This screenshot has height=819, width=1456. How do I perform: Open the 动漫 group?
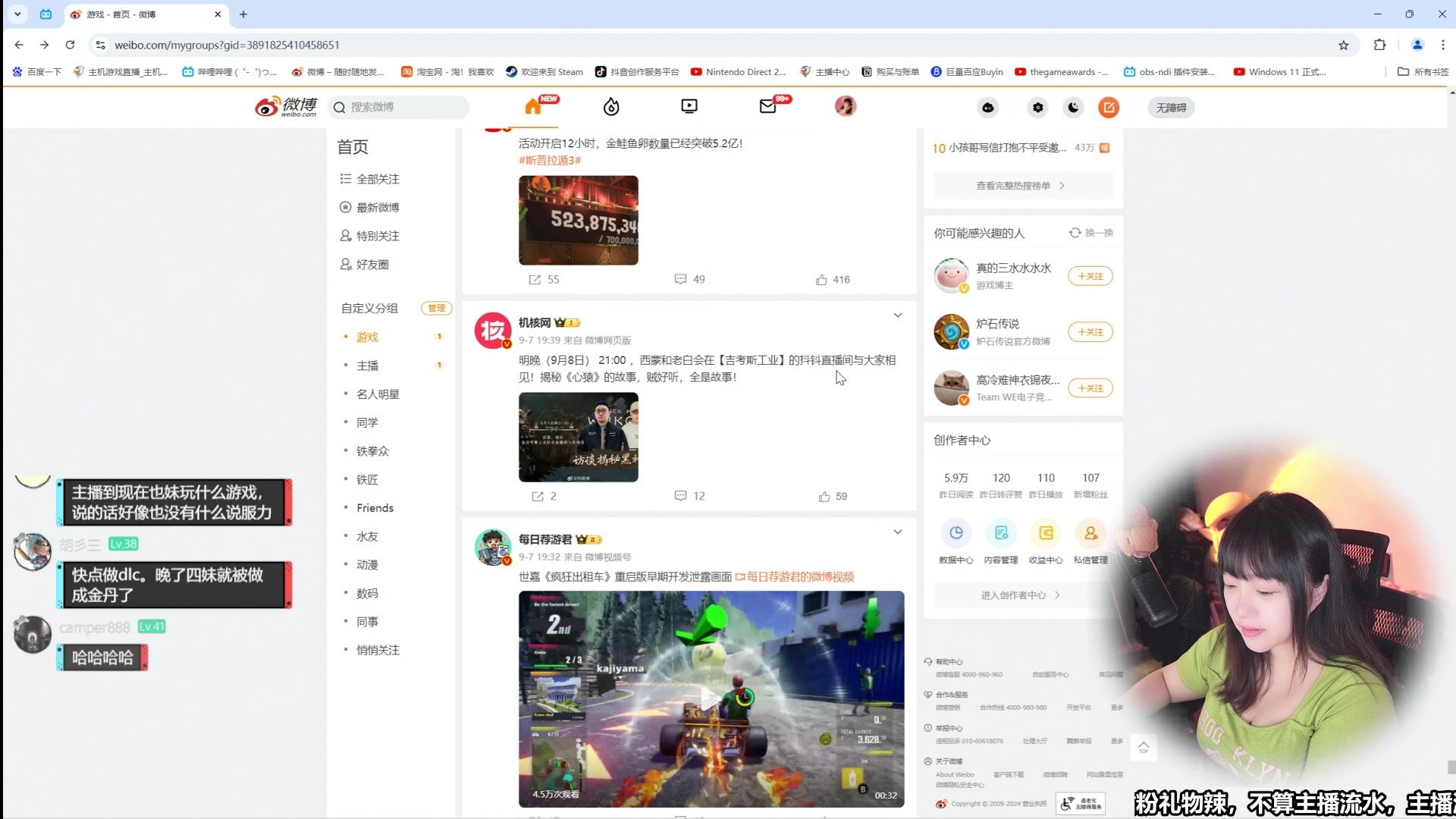coord(367,565)
